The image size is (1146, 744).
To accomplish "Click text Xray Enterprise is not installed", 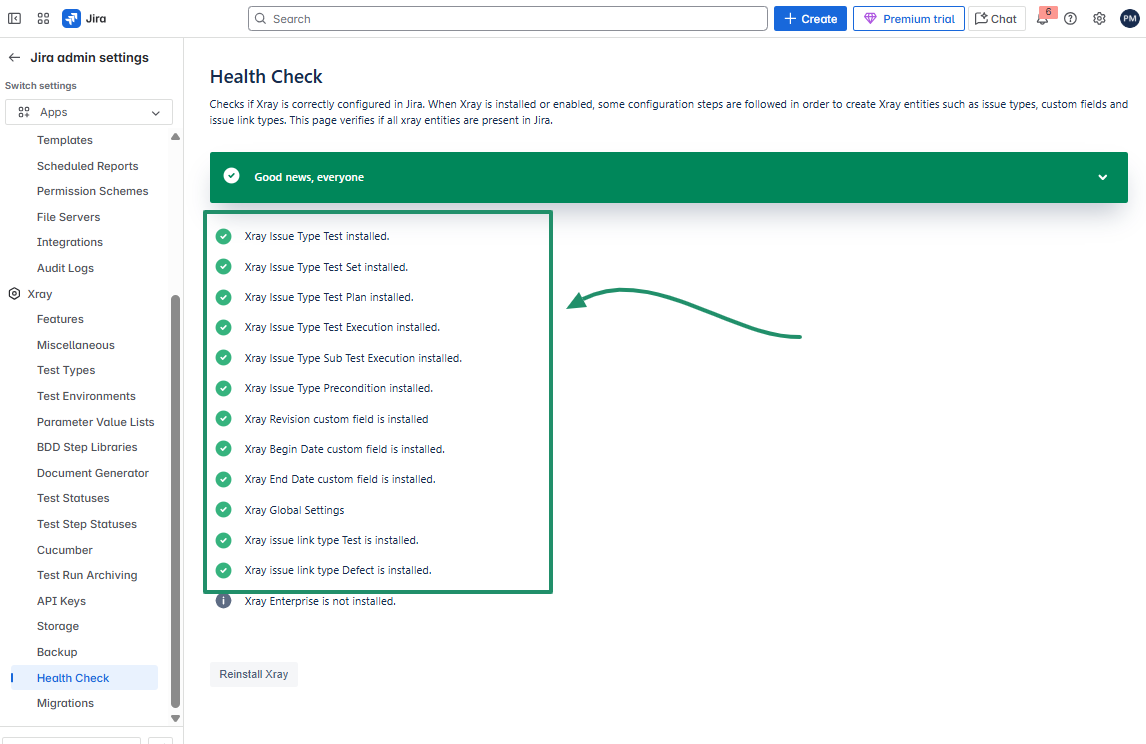I will 320,601.
